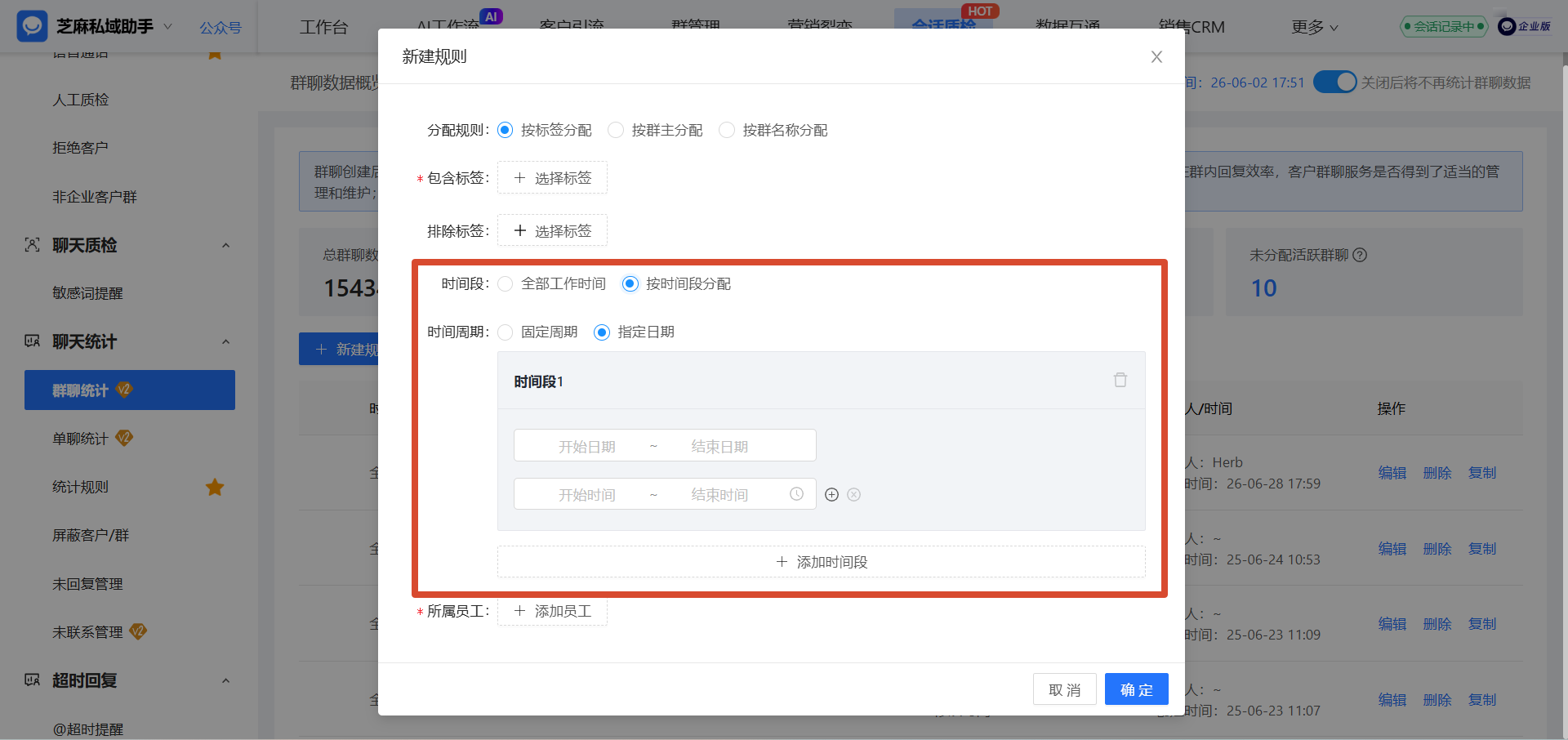Click 添加员工 button

point(552,611)
